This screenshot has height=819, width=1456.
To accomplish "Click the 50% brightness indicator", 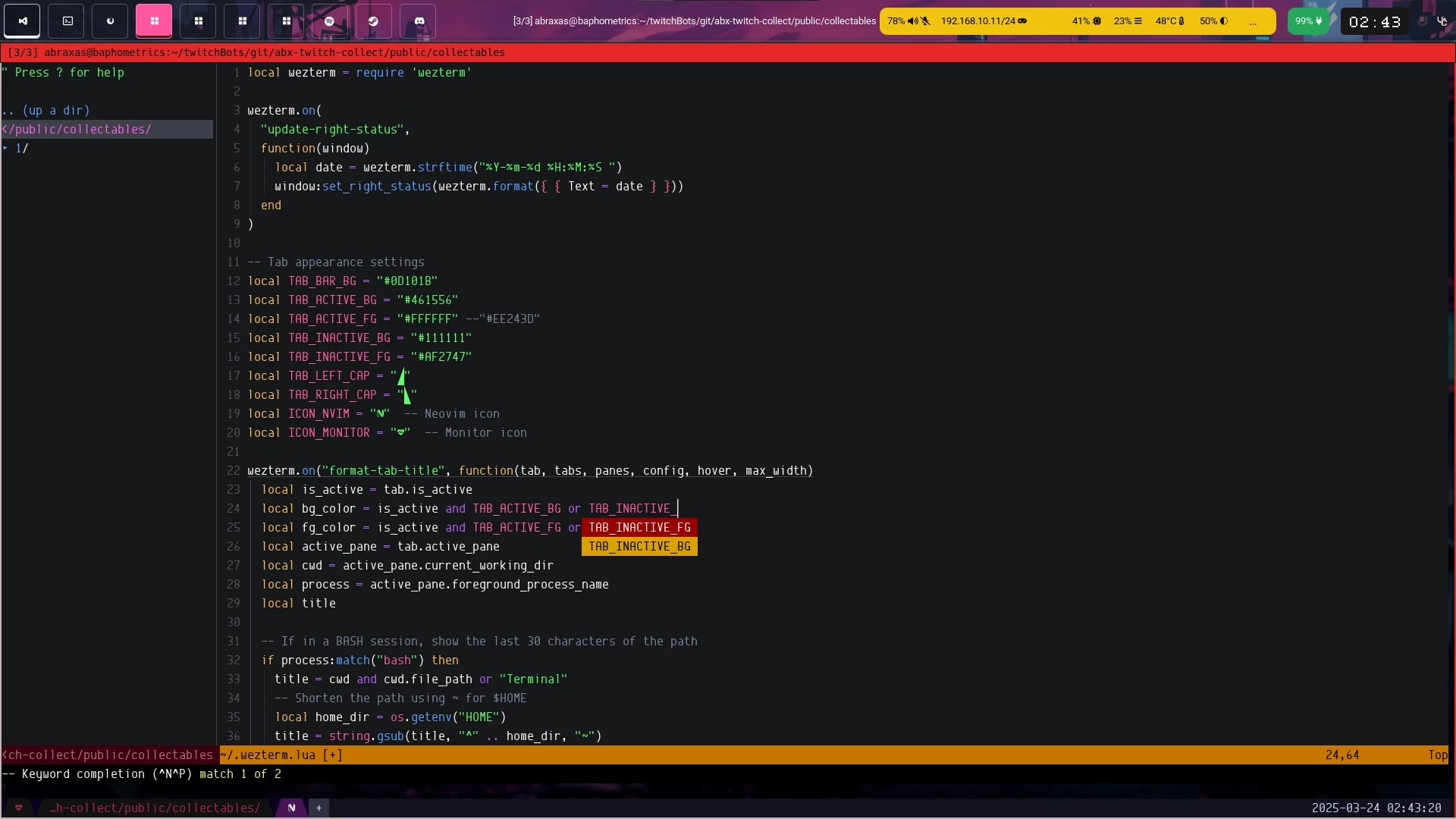I will coord(1213,21).
